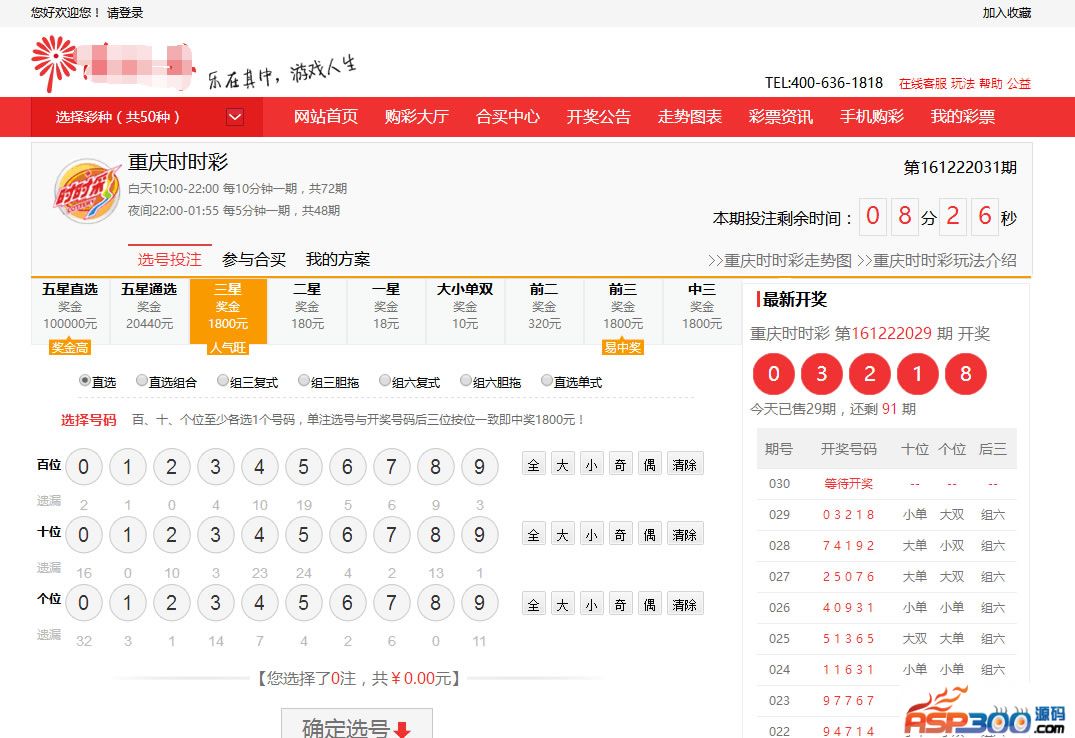
Task: Open the 帮助 link in header
Action: click(991, 84)
